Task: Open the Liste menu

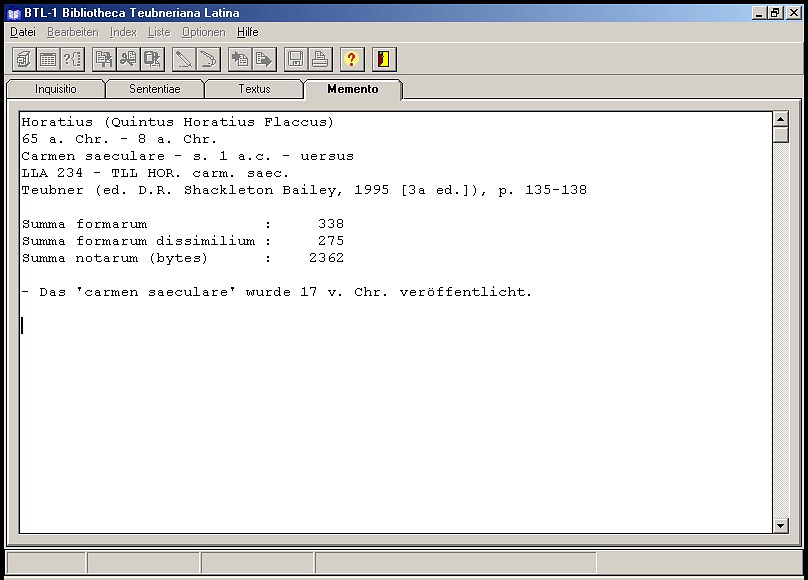Action: pyautogui.click(x=159, y=32)
